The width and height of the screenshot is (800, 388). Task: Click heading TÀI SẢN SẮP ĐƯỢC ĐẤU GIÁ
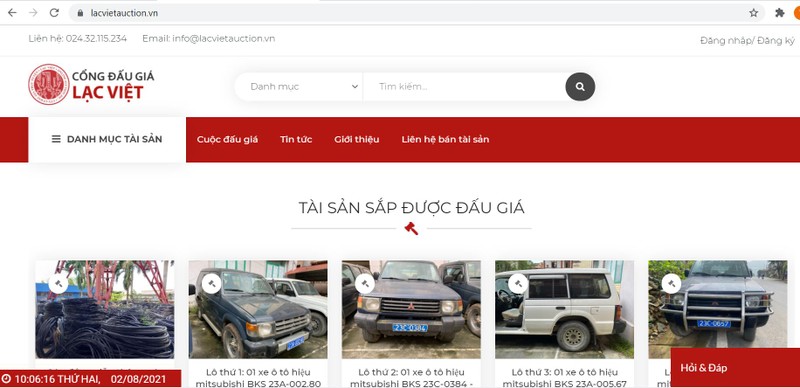[411, 208]
